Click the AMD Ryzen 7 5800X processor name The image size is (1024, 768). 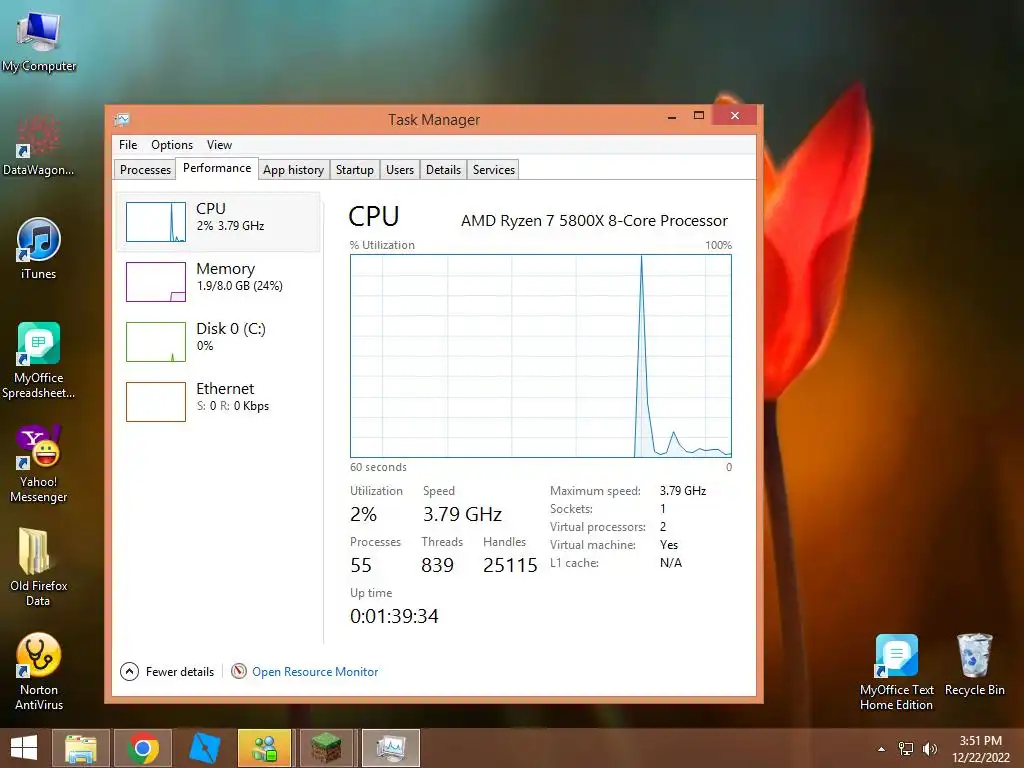pos(594,221)
